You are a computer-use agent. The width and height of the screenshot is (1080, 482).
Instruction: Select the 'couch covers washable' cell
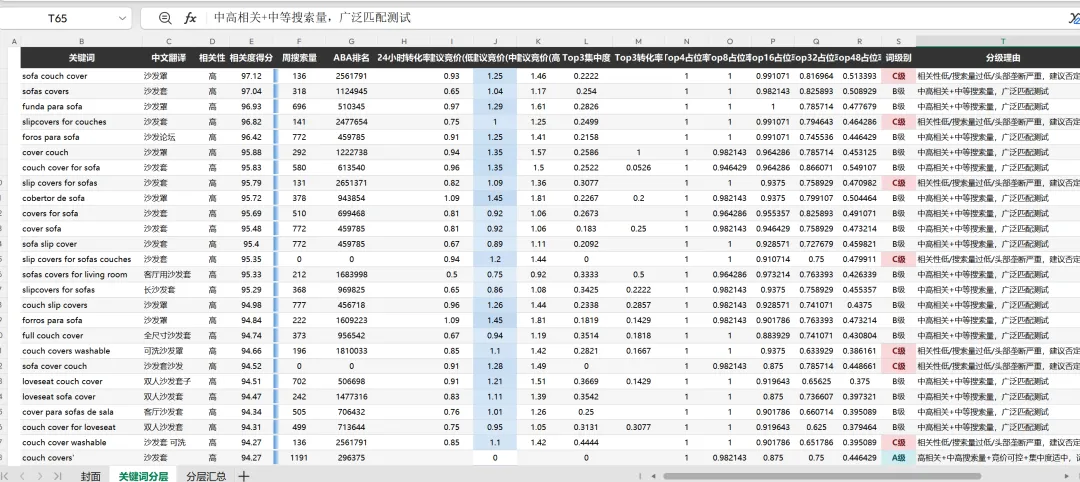[x=81, y=350]
